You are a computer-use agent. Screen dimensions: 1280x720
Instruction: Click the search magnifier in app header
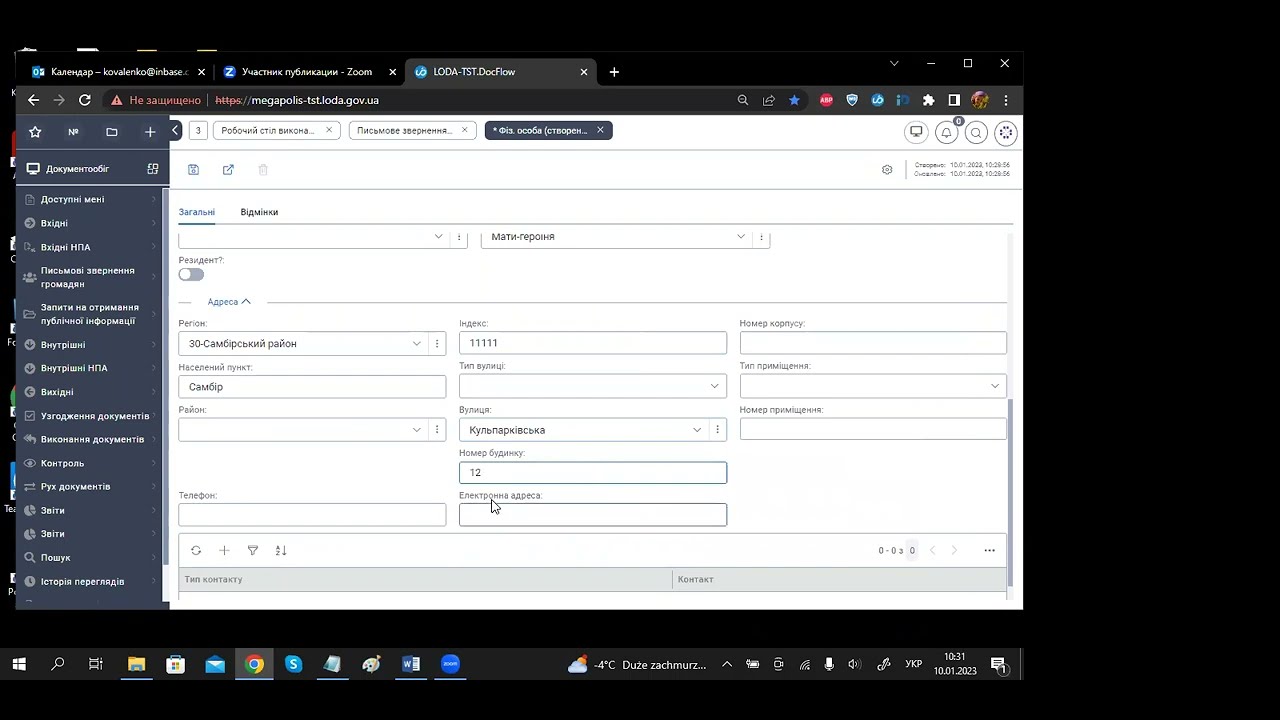[x=976, y=132]
